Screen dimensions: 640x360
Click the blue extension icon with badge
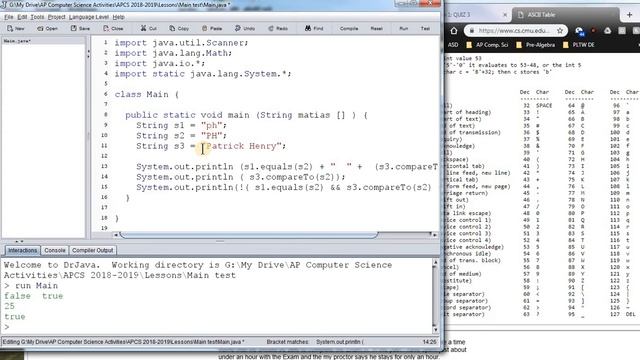coord(579,31)
